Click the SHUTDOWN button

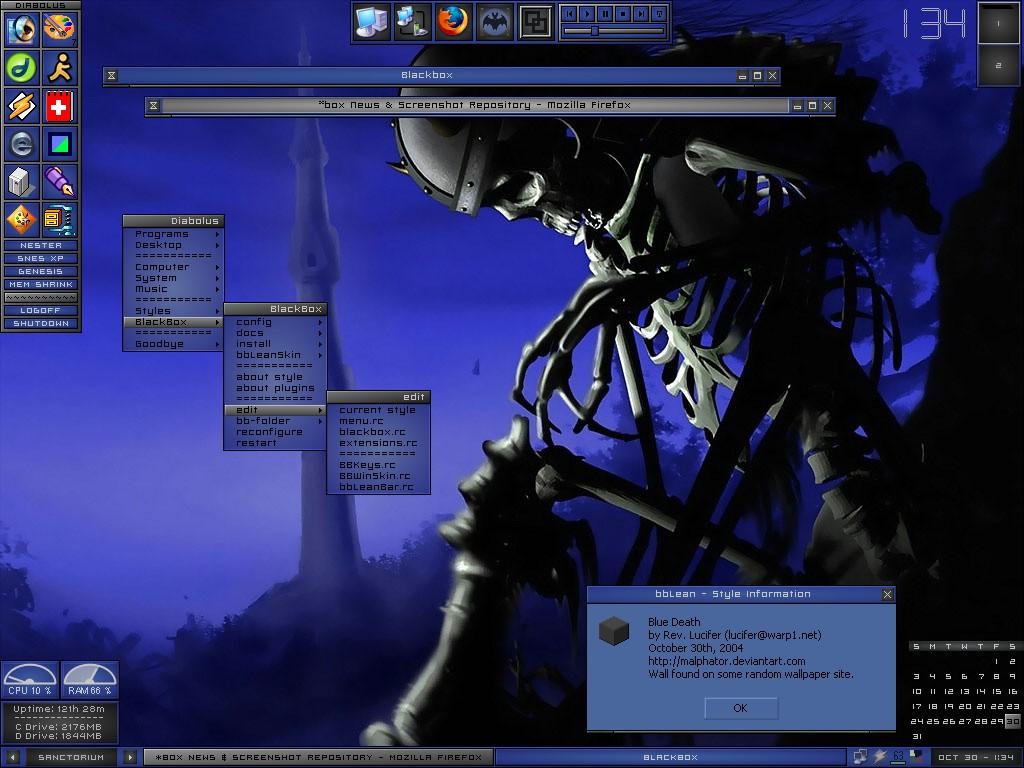(40, 324)
